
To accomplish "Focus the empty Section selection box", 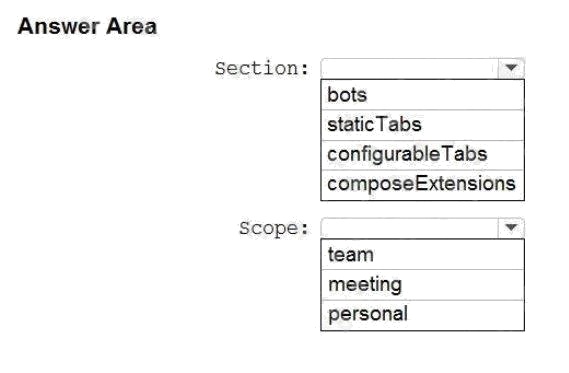I will pyautogui.click(x=409, y=68).
